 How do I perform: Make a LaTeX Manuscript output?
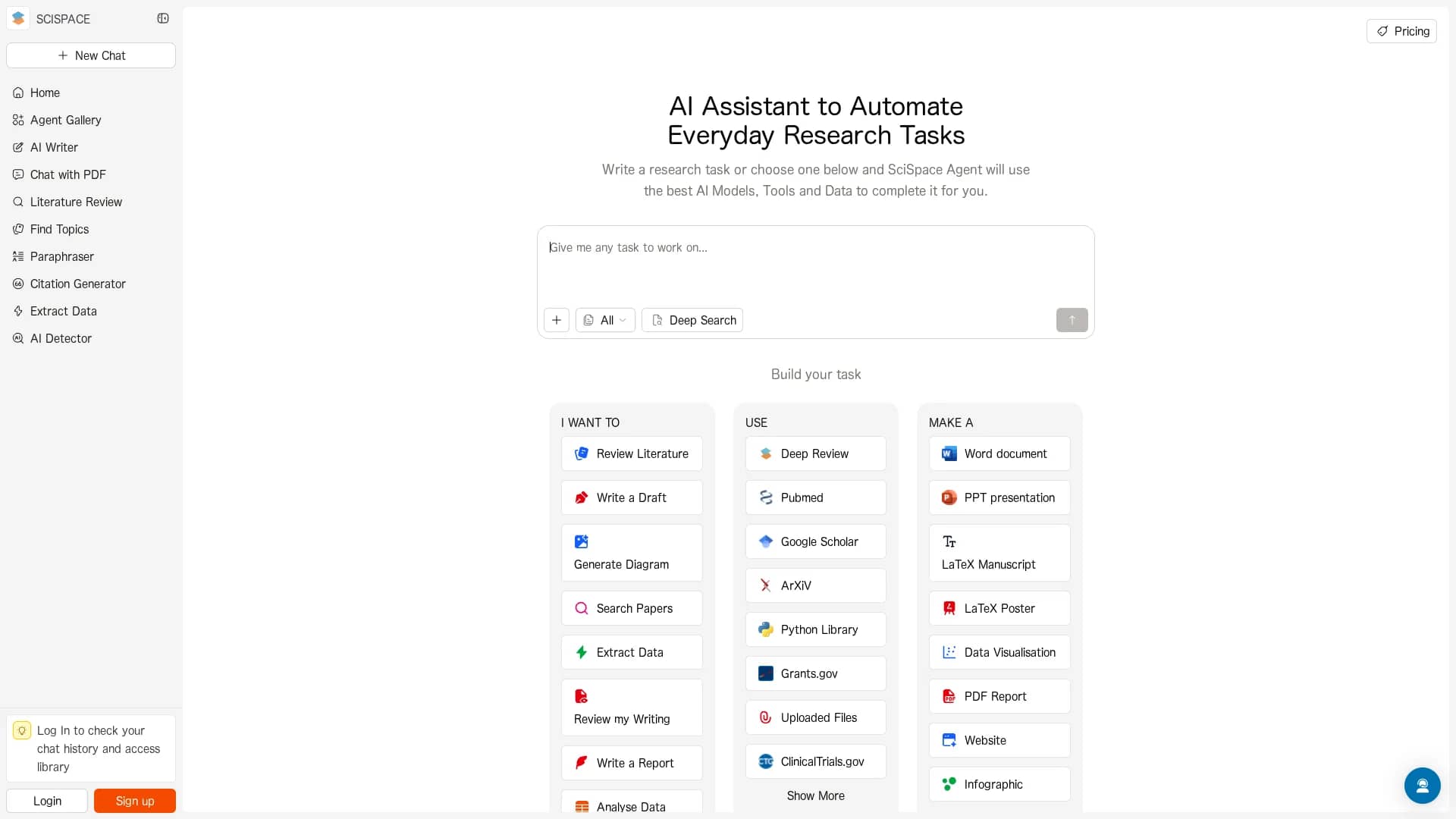(999, 553)
